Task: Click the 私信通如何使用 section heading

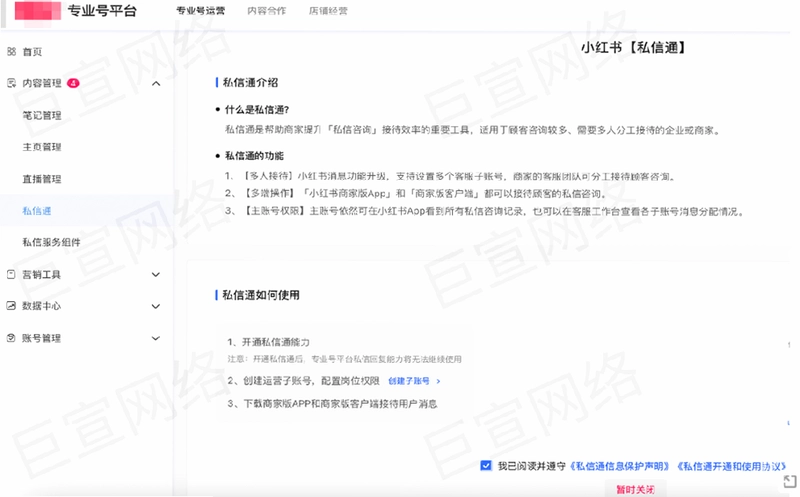Action: point(261,295)
